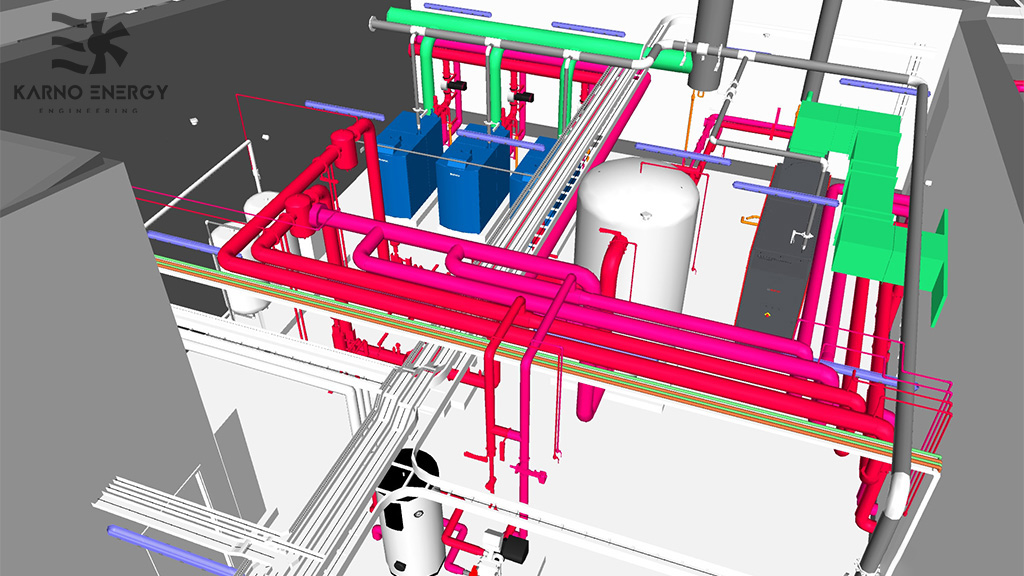Select the large white cylindrical buffer tank
Image resolution: width=1024 pixels, height=576 pixels.
638,232
